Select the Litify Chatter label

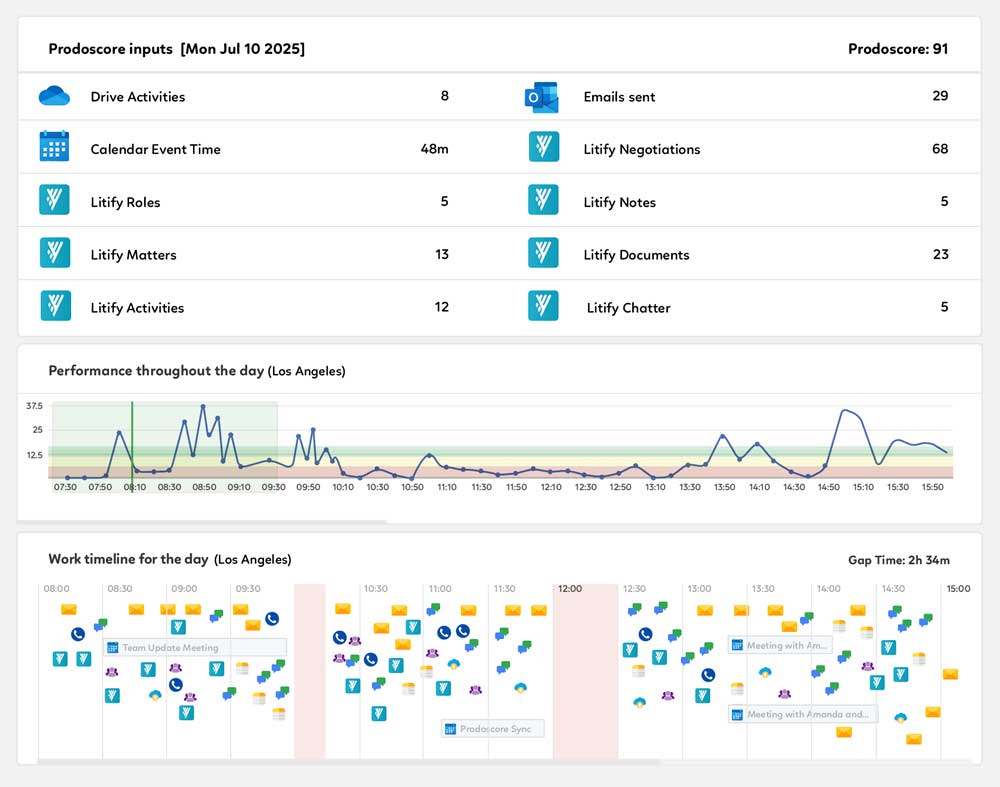(x=628, y=307)
